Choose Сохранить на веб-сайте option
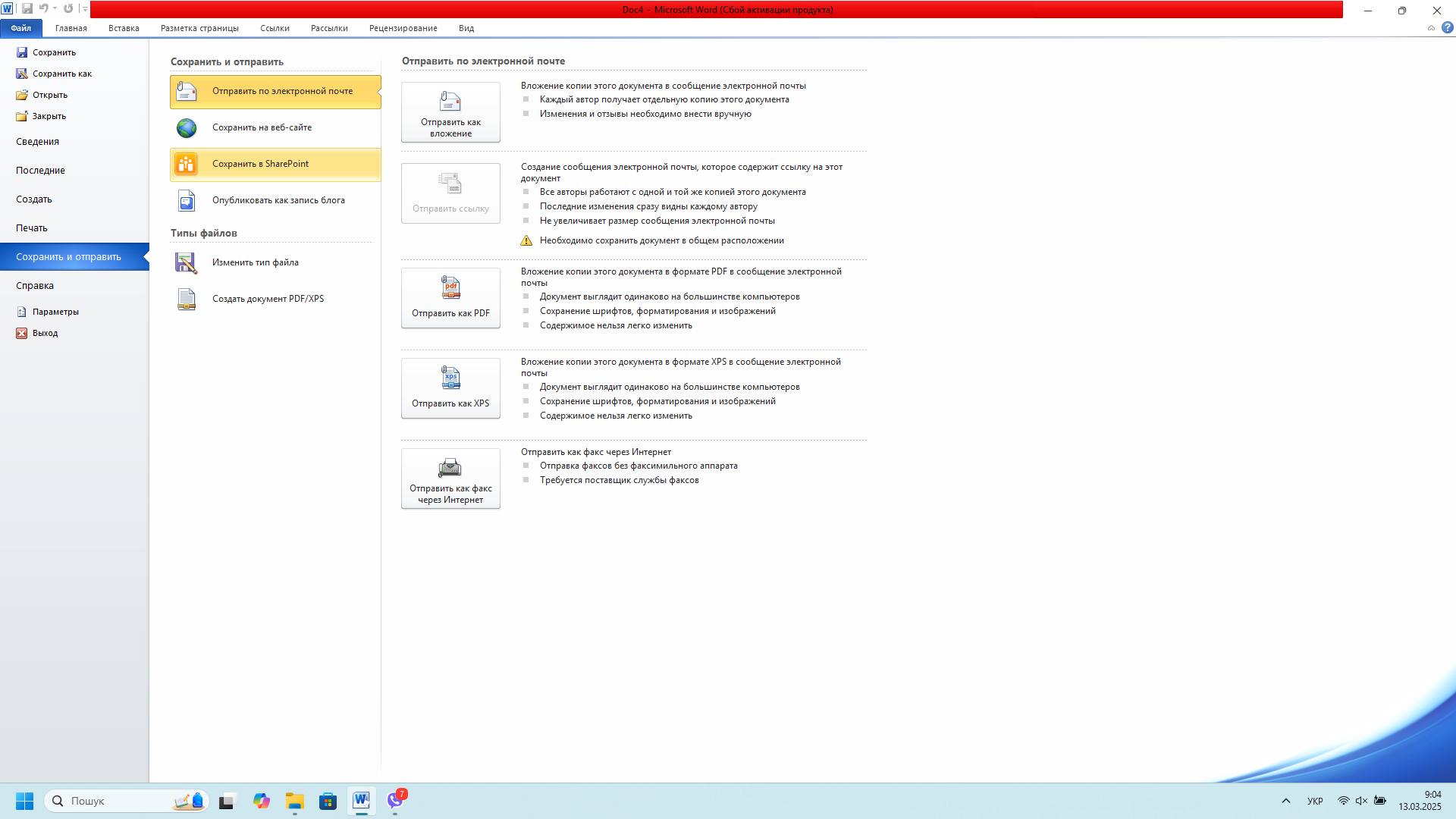This screenshot has height=819, width=1456. tap(275, 127)
